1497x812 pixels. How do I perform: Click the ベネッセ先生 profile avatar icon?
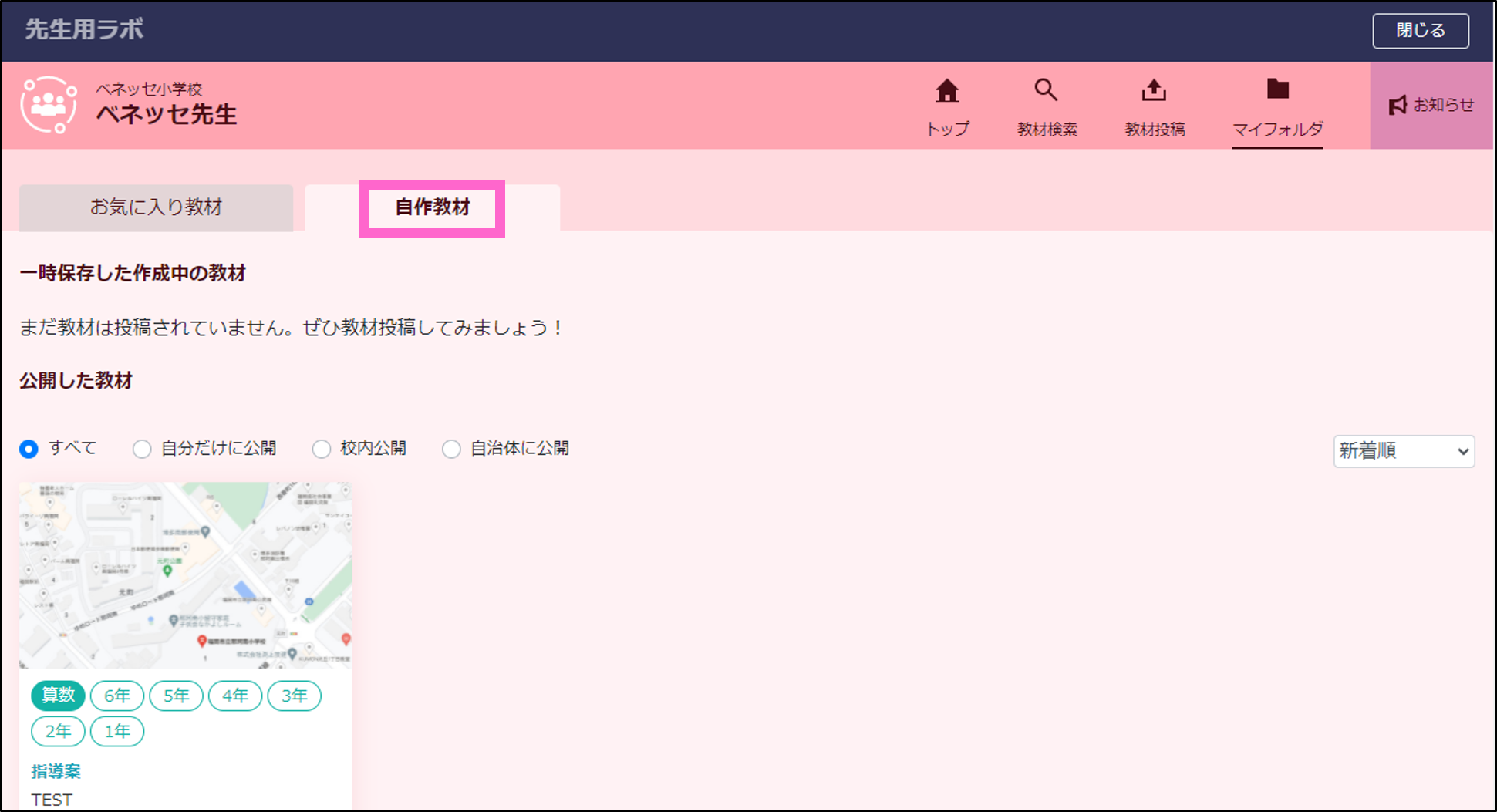(x=49, y=105)
